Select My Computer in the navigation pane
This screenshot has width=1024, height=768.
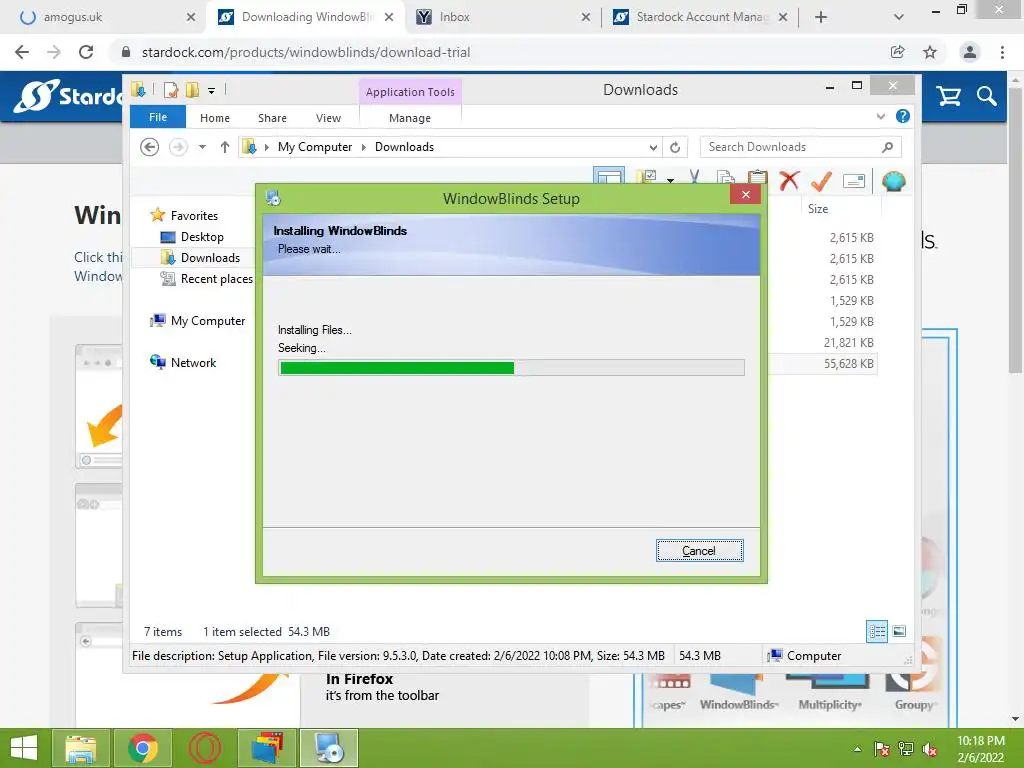point(208,321)
